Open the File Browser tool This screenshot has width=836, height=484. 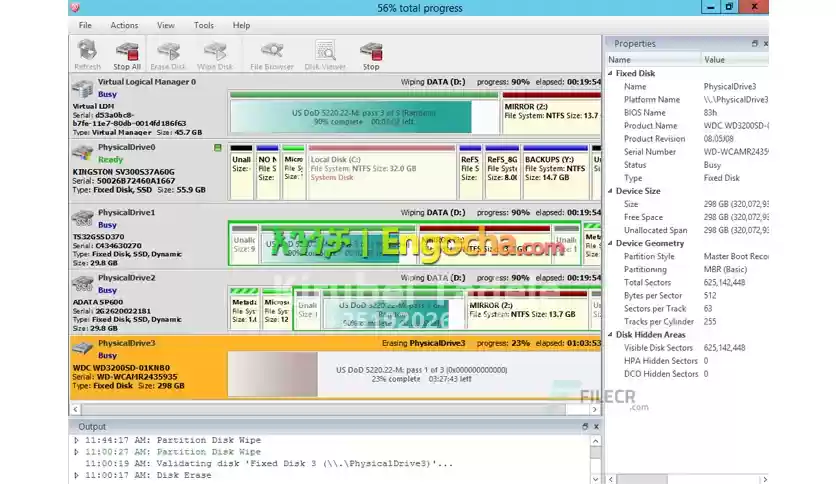(271, 53)
